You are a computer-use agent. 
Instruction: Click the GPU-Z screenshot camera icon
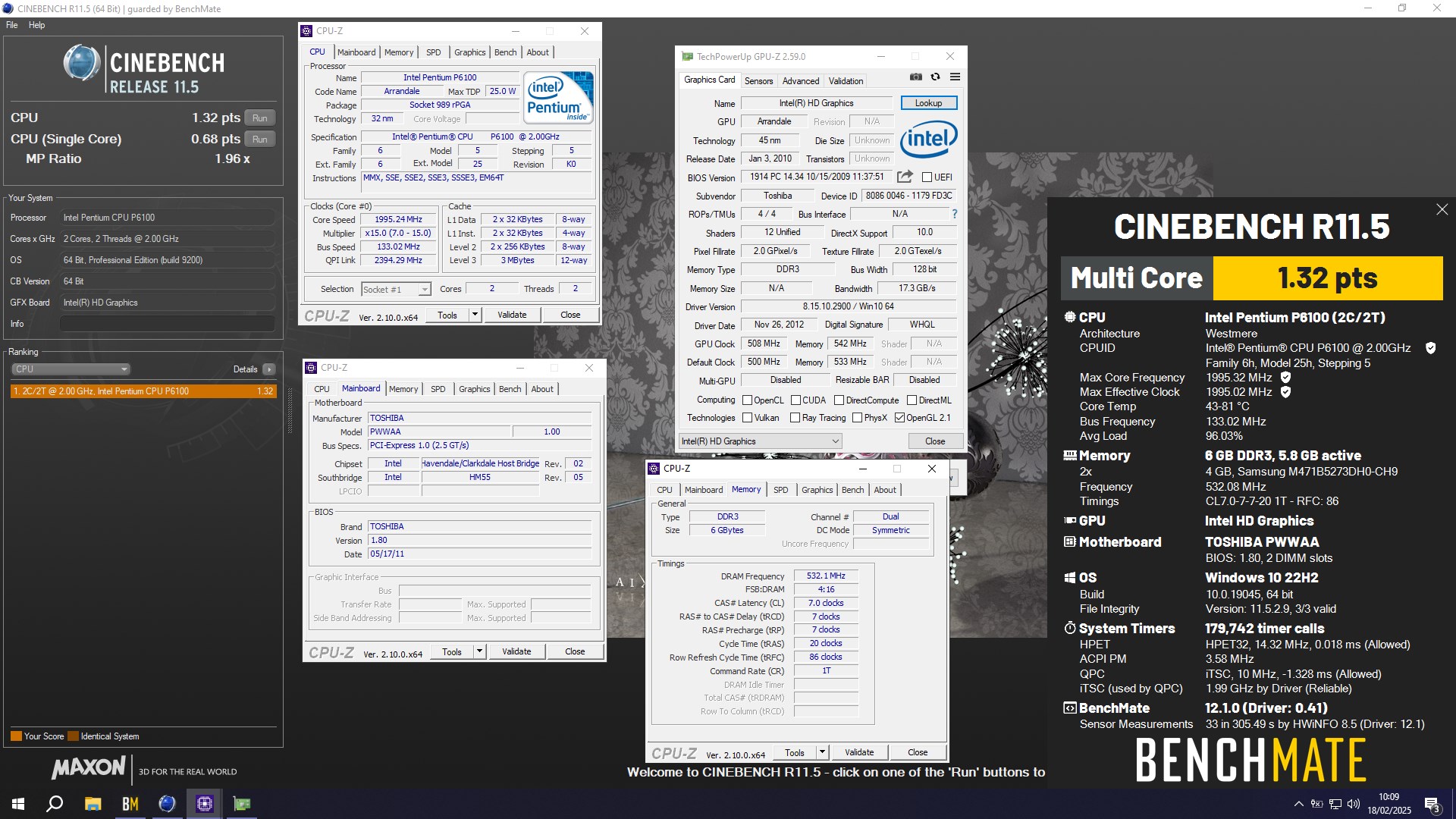[x=916, y=77]
